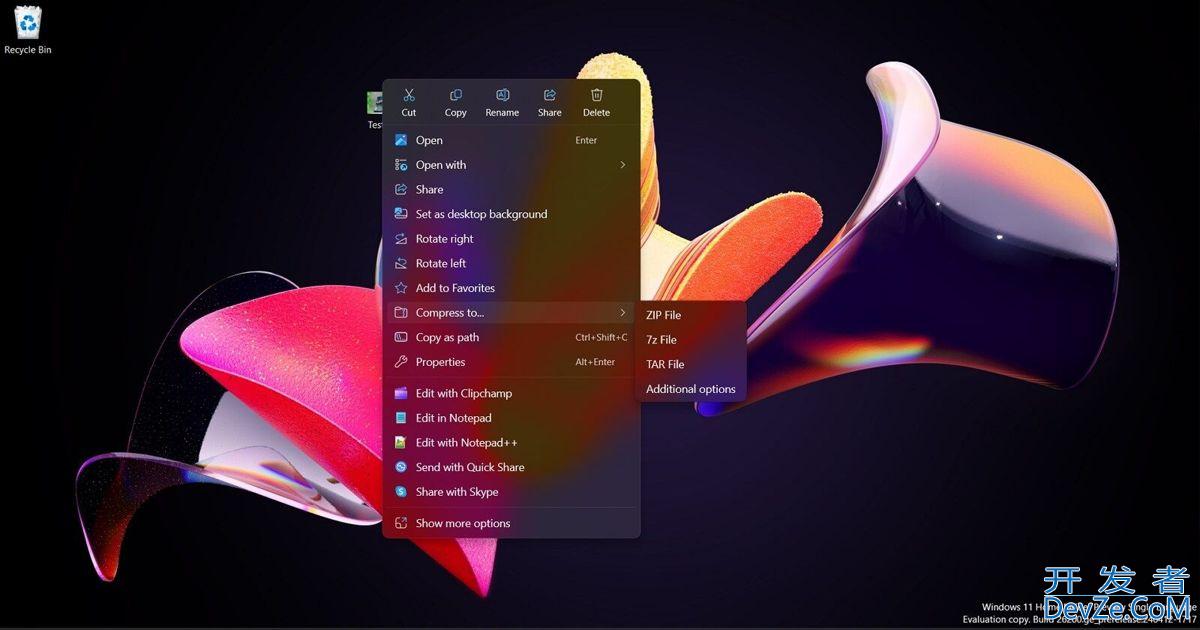
Task: Click the Copy icon in context menu
Action: click(456, 95)
